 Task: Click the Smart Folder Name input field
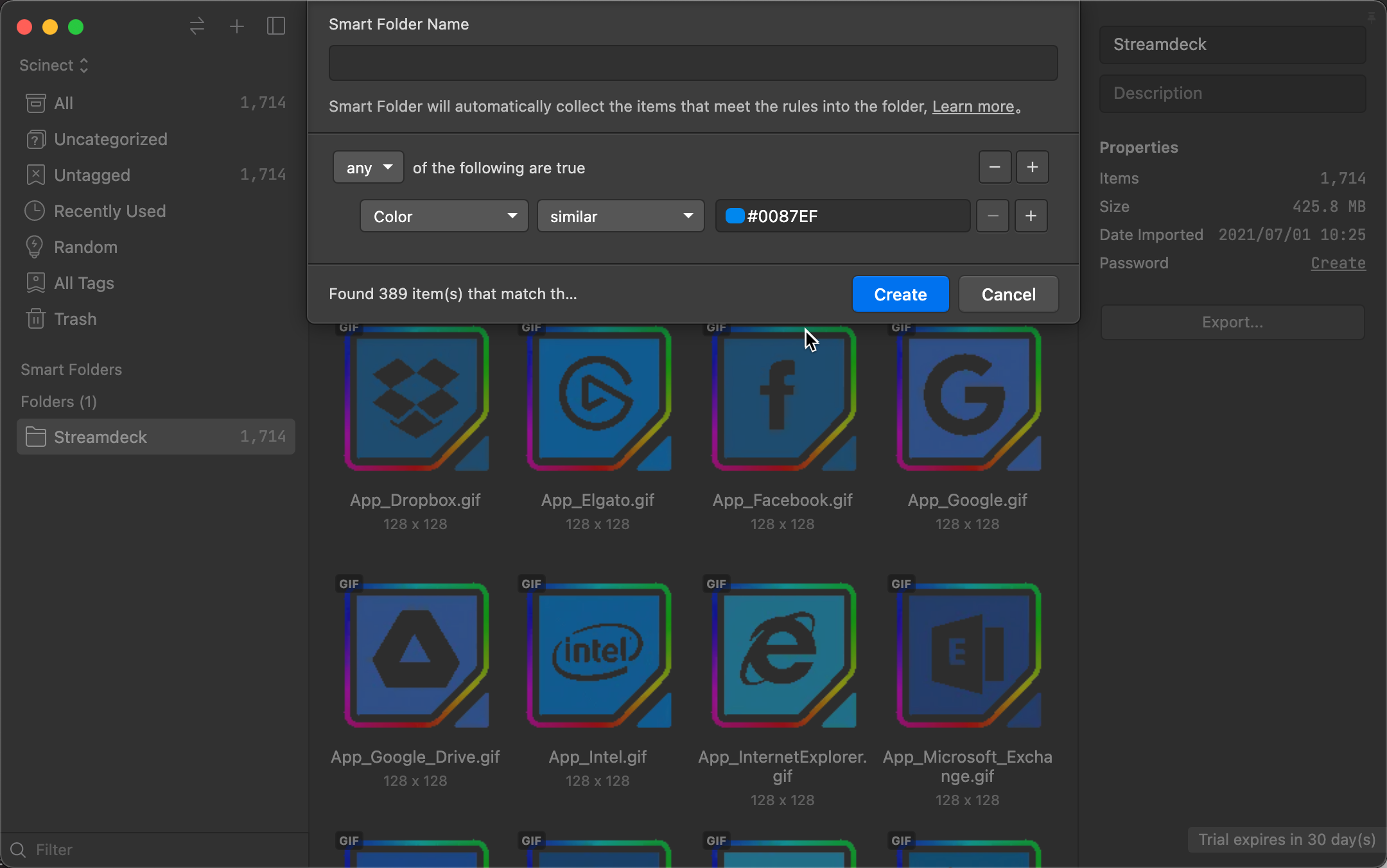click(693, 63)
